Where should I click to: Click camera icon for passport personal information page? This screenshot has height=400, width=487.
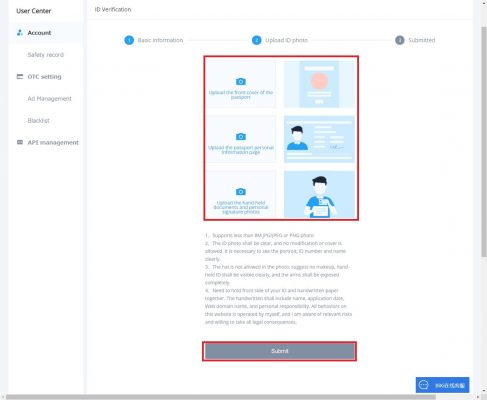point(241,137)
